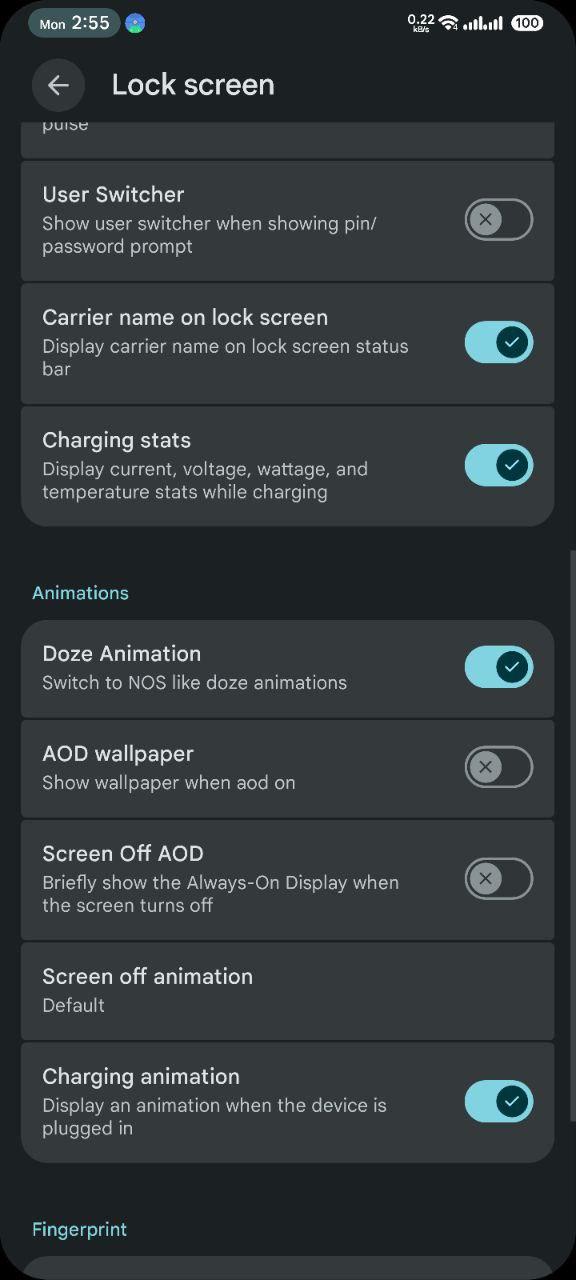The height and width of the screenshot is (1280, 576).
Task: Tap the back arrow icon
Action: click(x=58, y=85)
